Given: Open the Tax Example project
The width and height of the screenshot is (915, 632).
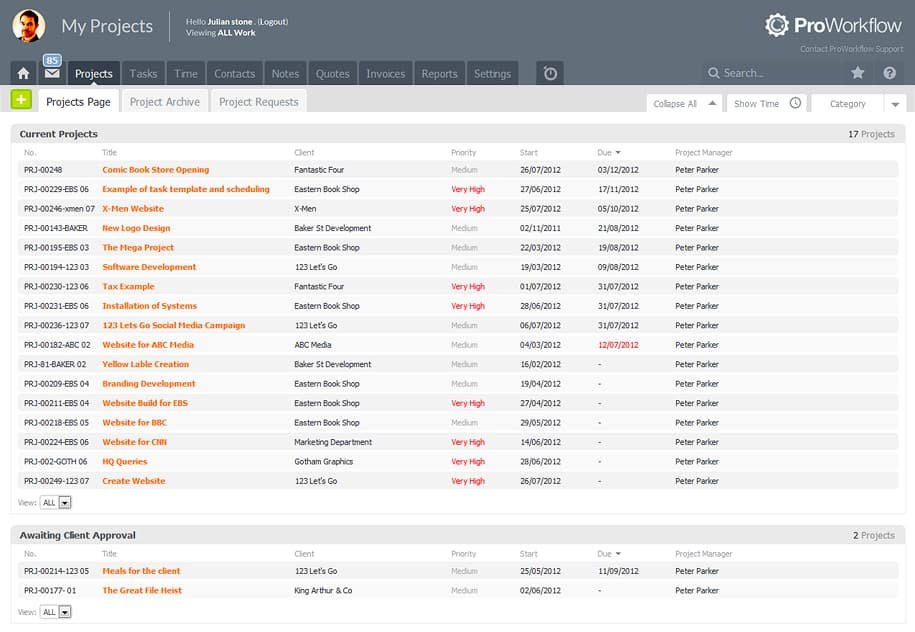Looking at the screenshot, I should tap(128, 287).
